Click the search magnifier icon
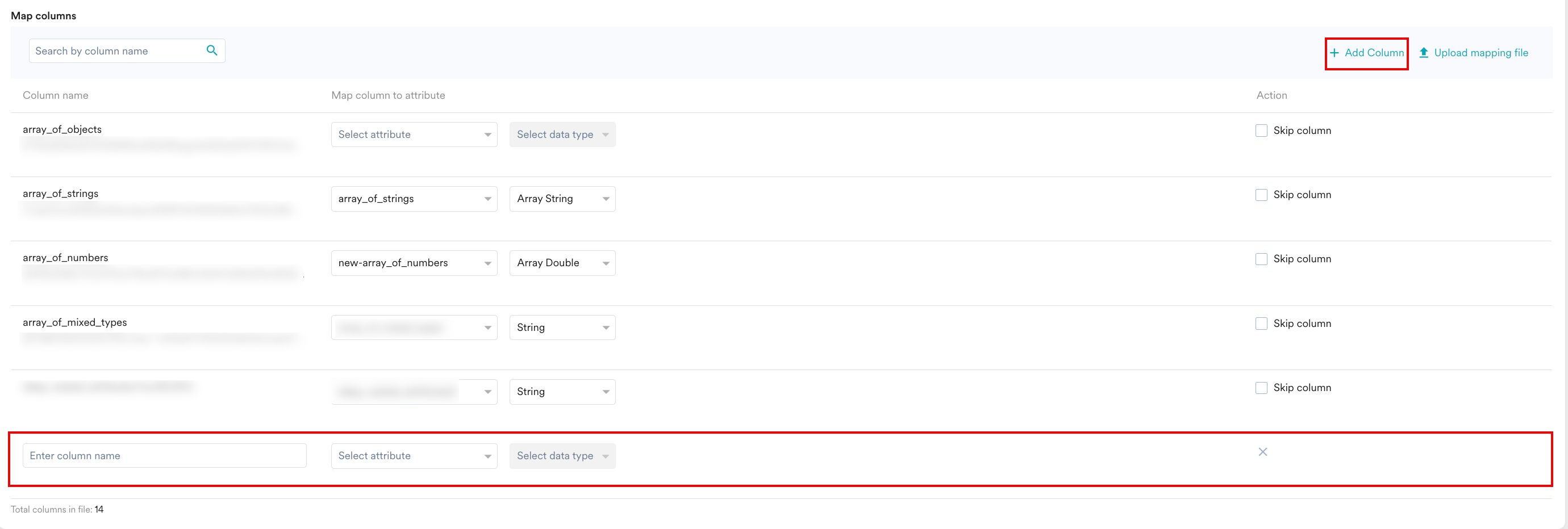This screenshot has width=1568, height=529. [x=211, y=51]
